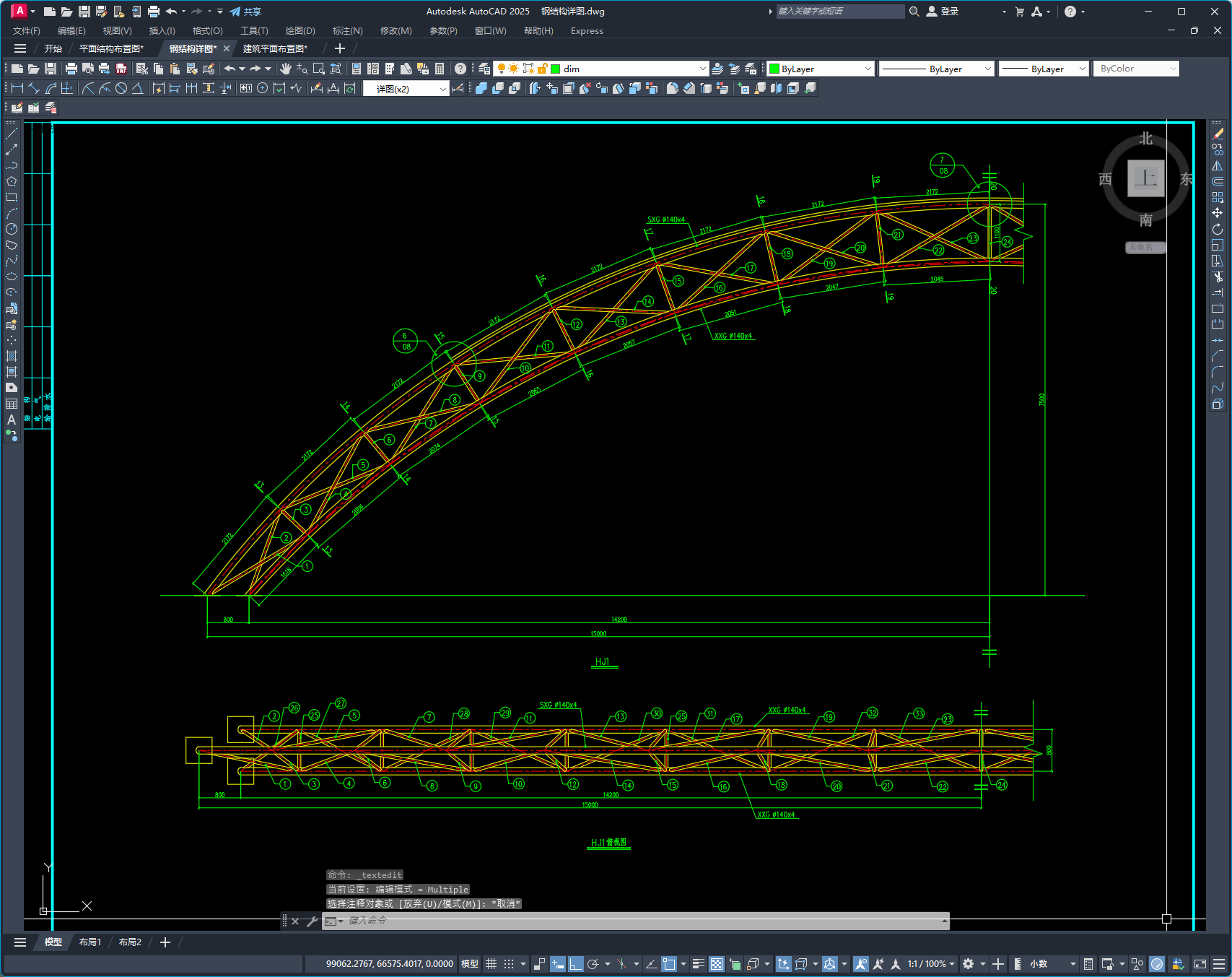Select the Line draw tool
Viewport: 1232px width, 977px height.
tap(12, 134)
